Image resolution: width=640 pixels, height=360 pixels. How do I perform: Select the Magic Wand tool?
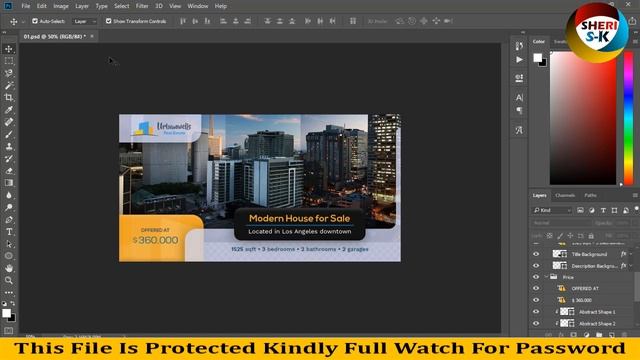coord(9,85)
